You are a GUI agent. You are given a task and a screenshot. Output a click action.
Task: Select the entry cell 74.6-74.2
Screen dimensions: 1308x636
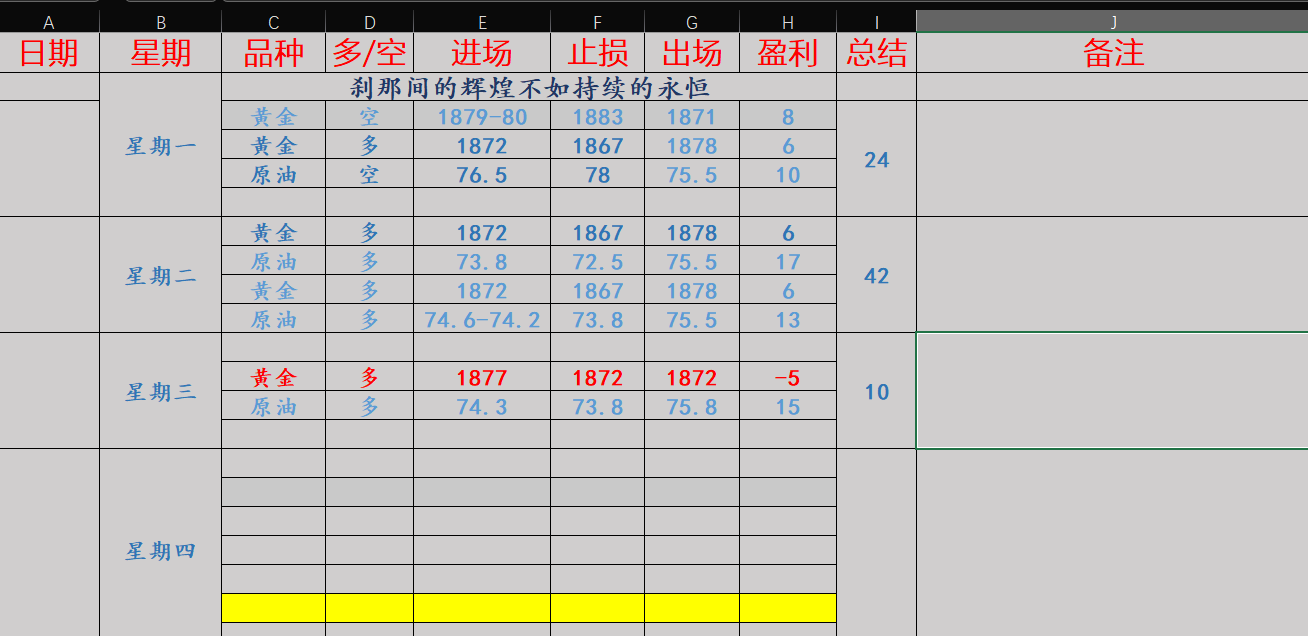[x=482, y=320]
